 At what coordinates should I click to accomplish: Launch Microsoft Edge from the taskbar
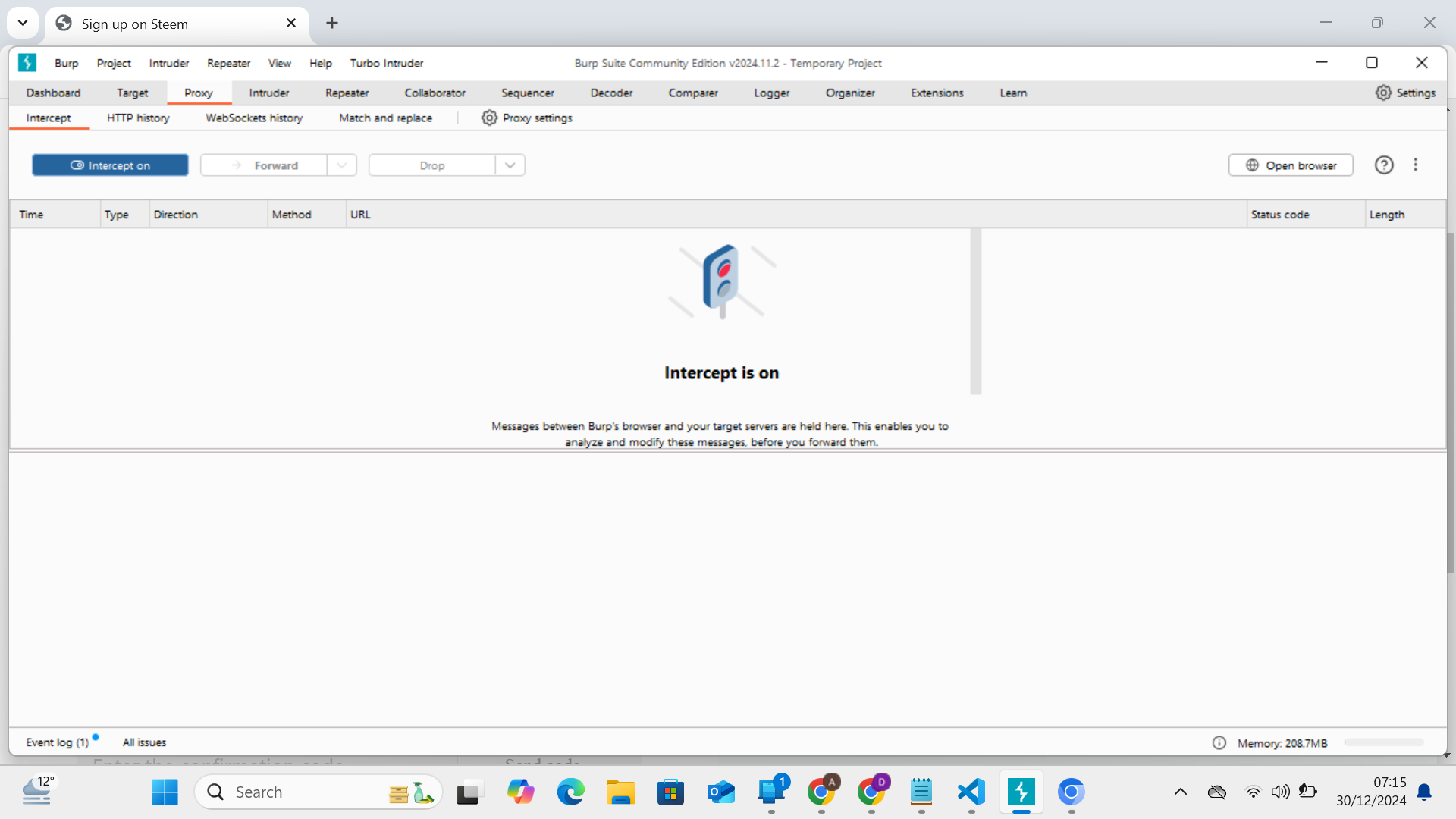click(570, 791)
